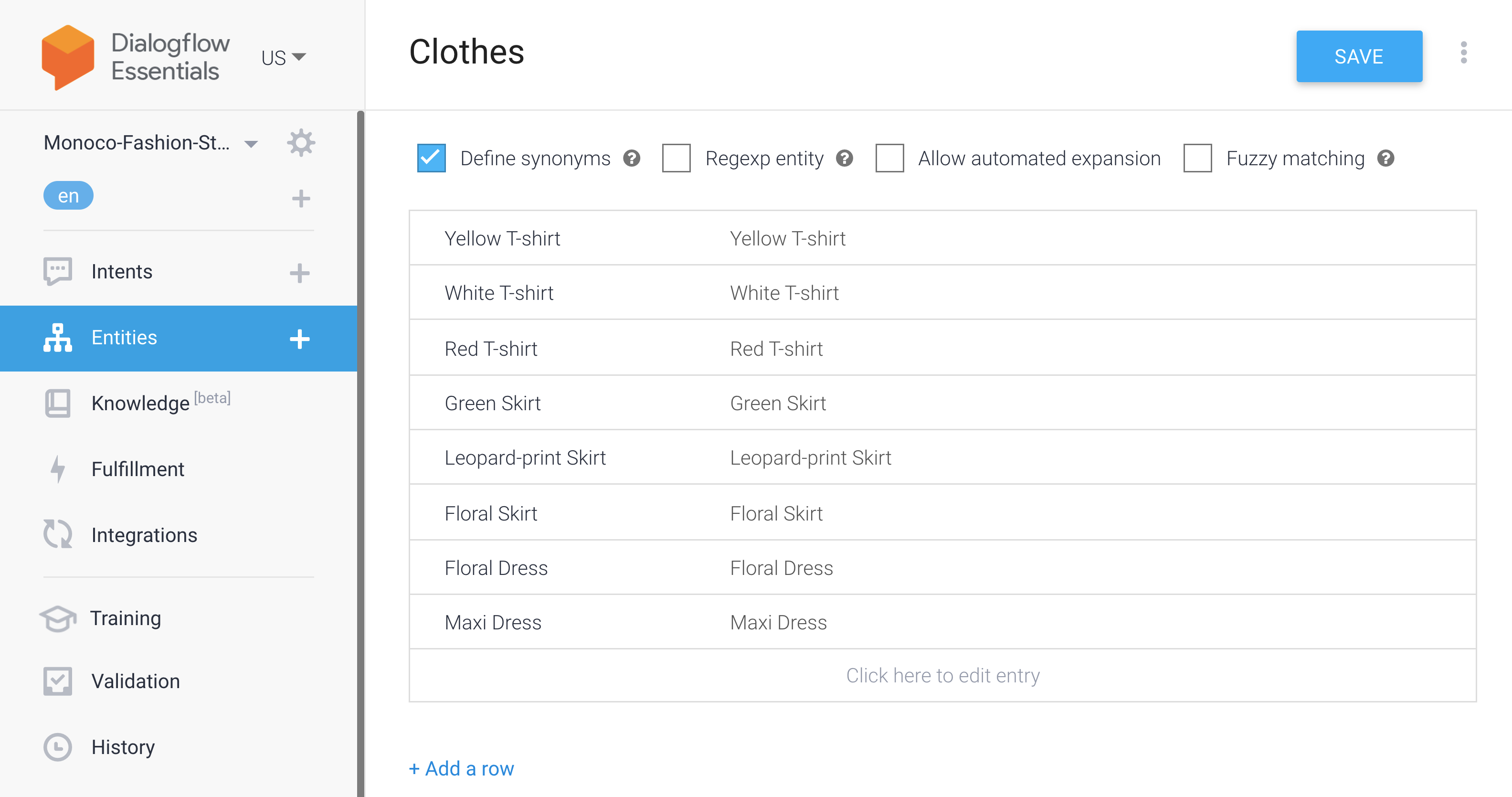The height and width of the screenshot is (797, 1512).
Task: Uncheck Define synonyms checkbox
Action: tap(432, 158)
